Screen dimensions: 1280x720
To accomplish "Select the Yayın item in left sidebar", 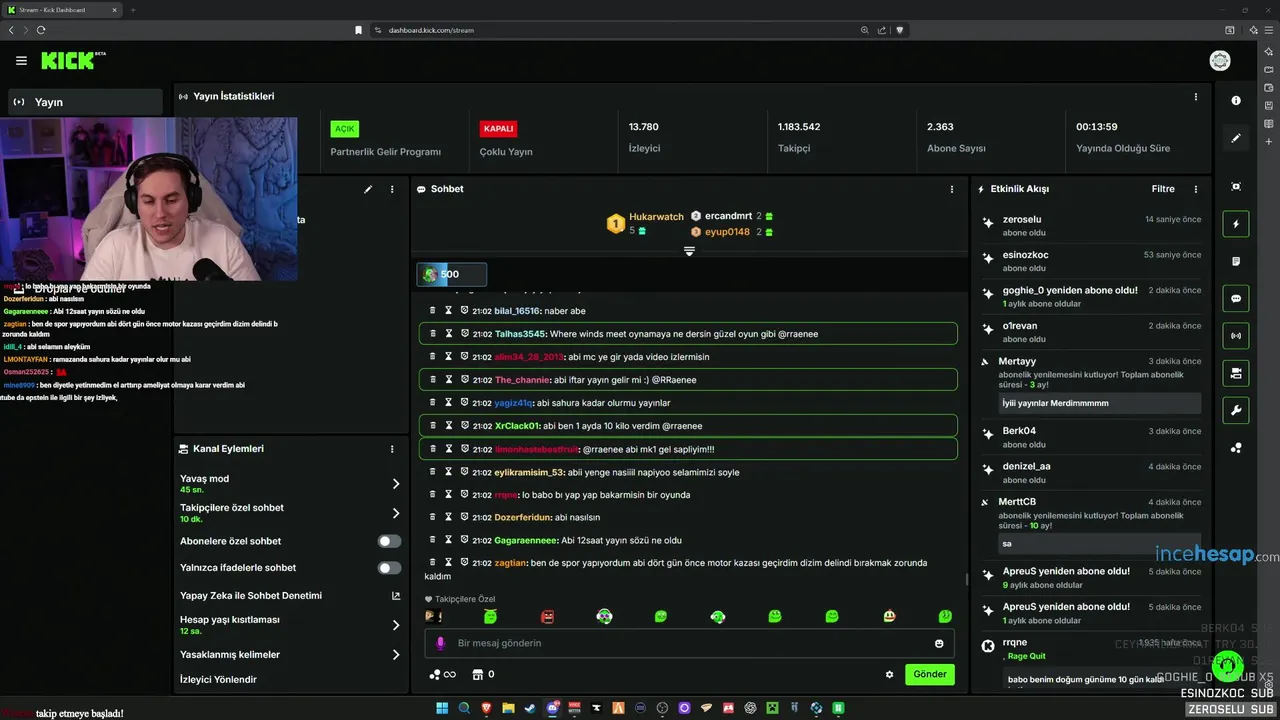I will click(x=85, y=102).
